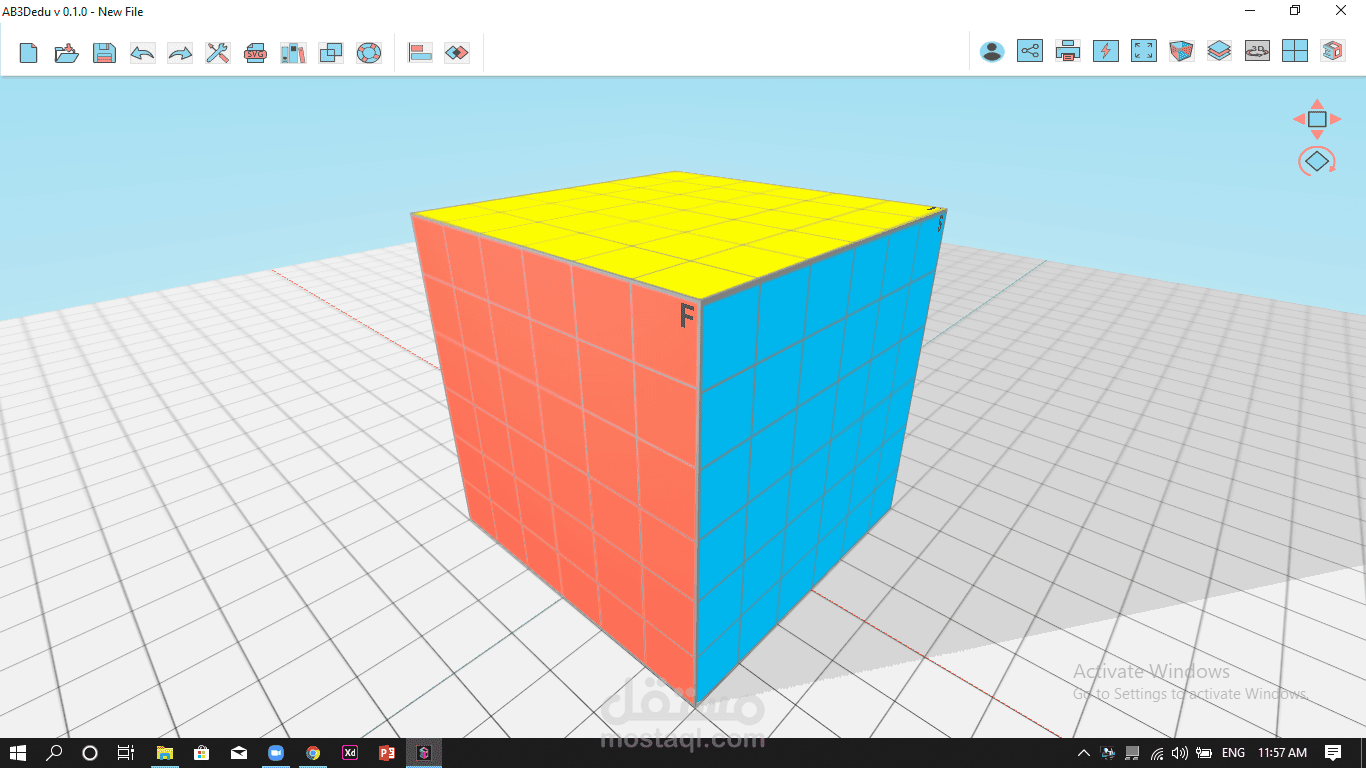Image resolution: width=1366 pixels, height=768 pixels.
Task: Open a file using the folder icon
Action: (66, 53)
